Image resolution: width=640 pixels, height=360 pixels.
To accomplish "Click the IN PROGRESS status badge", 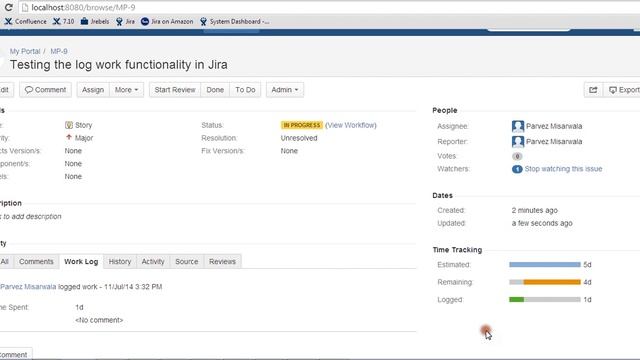I will point(302,125).
